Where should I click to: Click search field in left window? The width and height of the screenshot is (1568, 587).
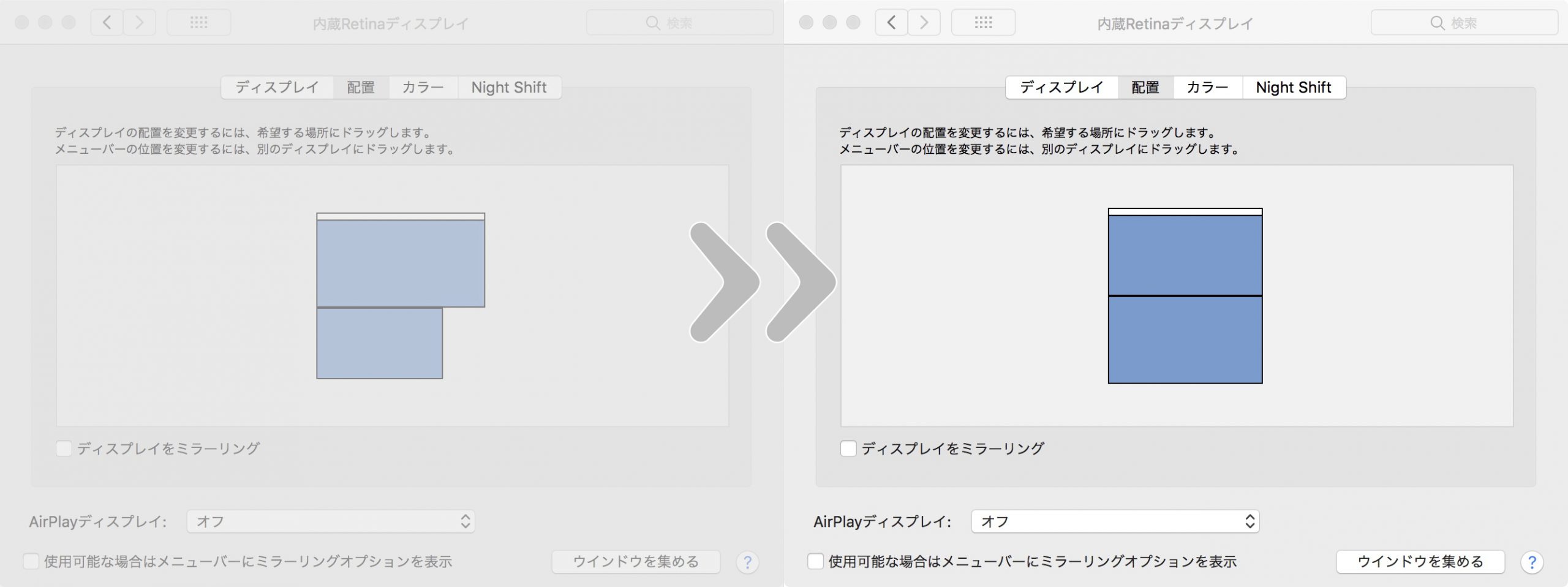[x=679, y=23]
